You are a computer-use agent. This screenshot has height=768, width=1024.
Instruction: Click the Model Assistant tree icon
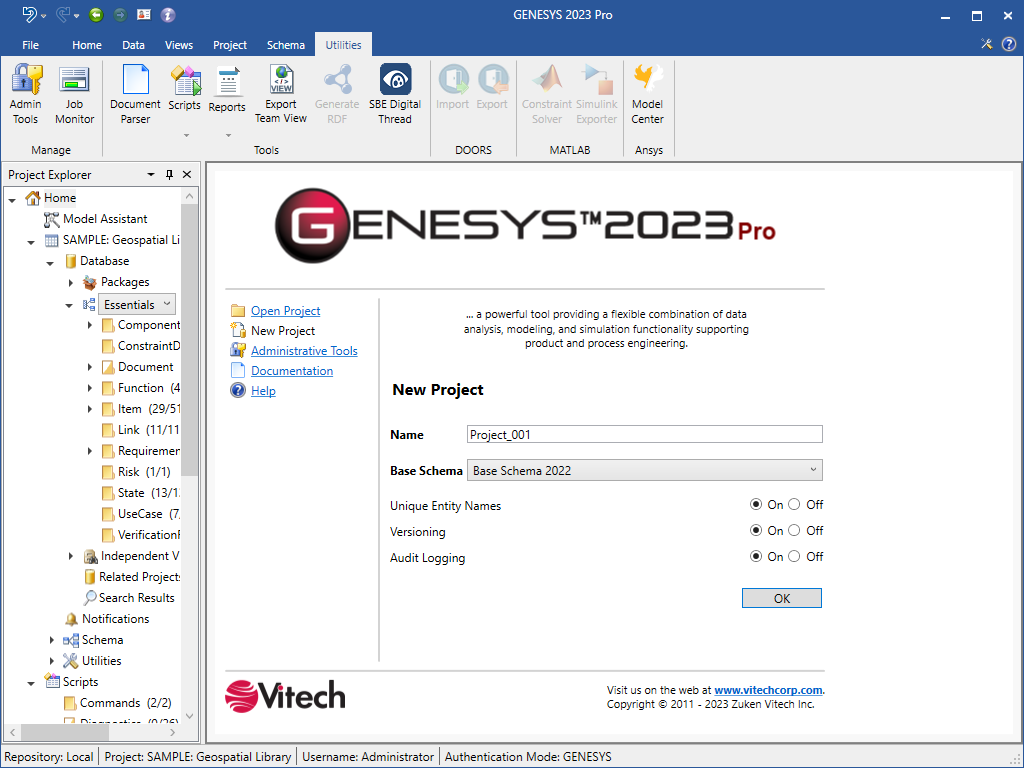tap(52, 219)
